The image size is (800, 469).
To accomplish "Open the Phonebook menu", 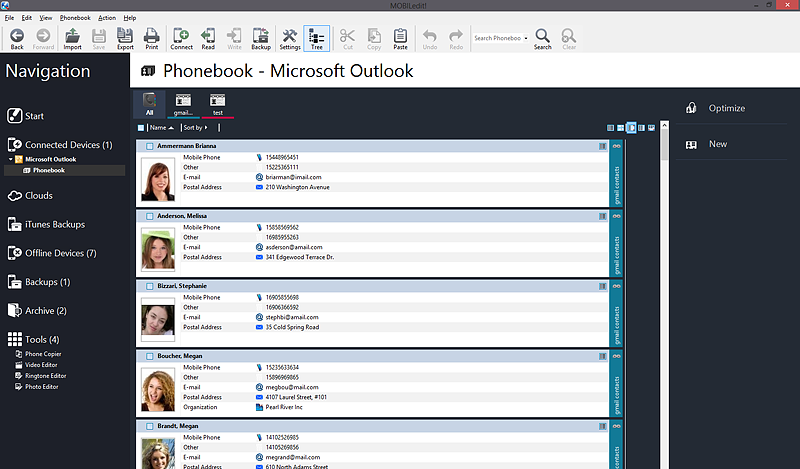I will click(75, 18).
